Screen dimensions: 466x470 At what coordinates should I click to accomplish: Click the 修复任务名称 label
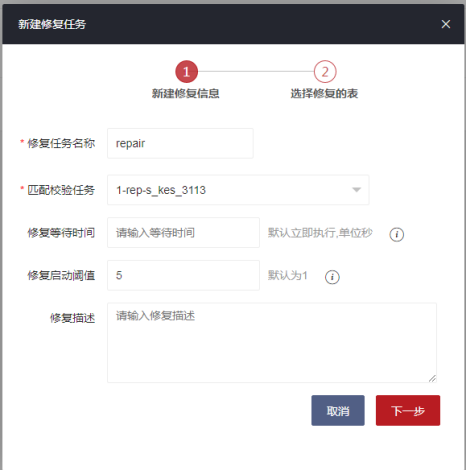tap(61, 143)
